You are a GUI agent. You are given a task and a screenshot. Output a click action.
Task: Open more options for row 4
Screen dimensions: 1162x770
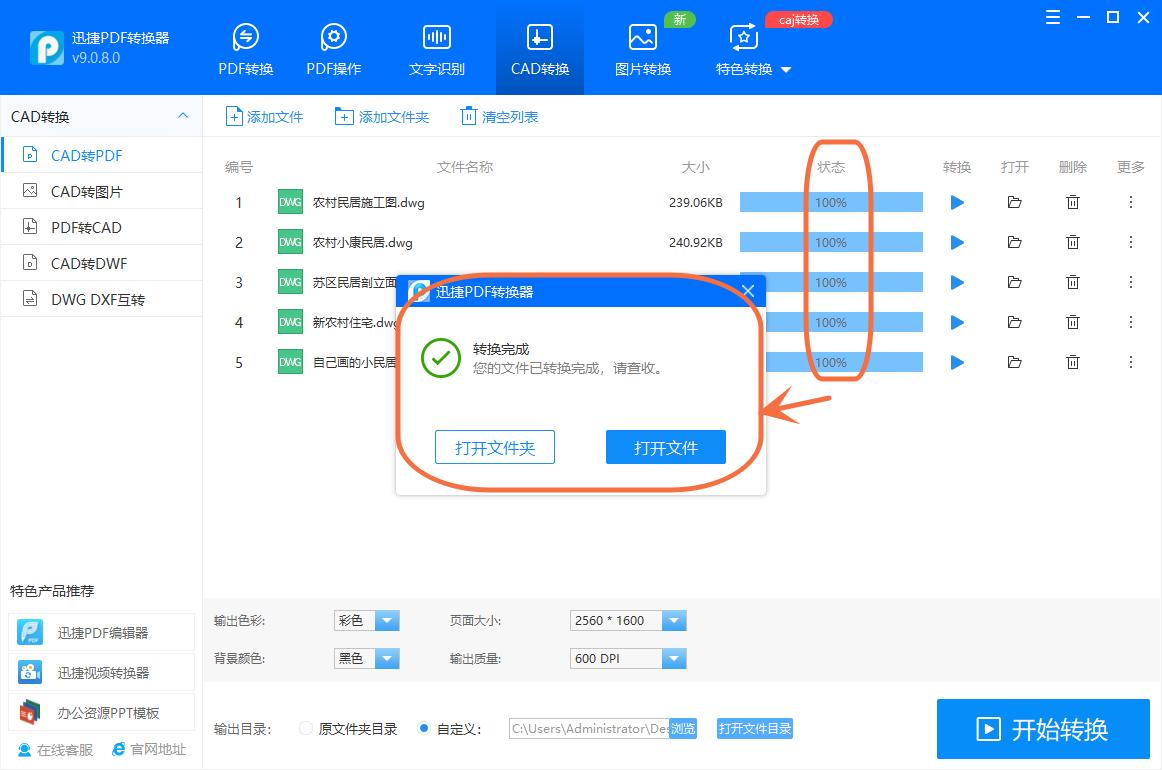point(1131,322)
